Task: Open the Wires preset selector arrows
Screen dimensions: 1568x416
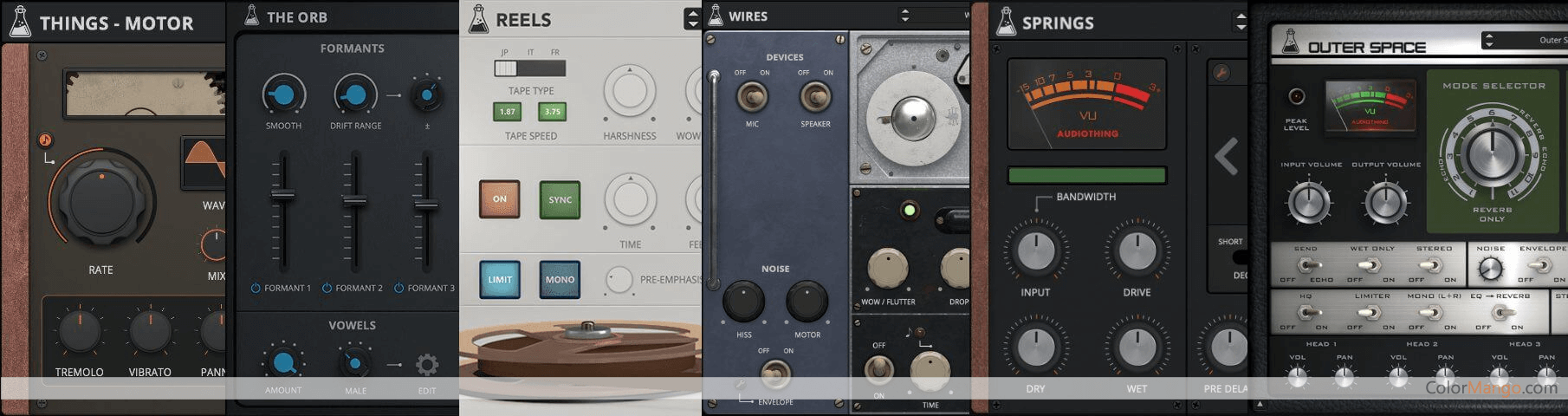Action: pyautogui.click(x=904, y=15)
